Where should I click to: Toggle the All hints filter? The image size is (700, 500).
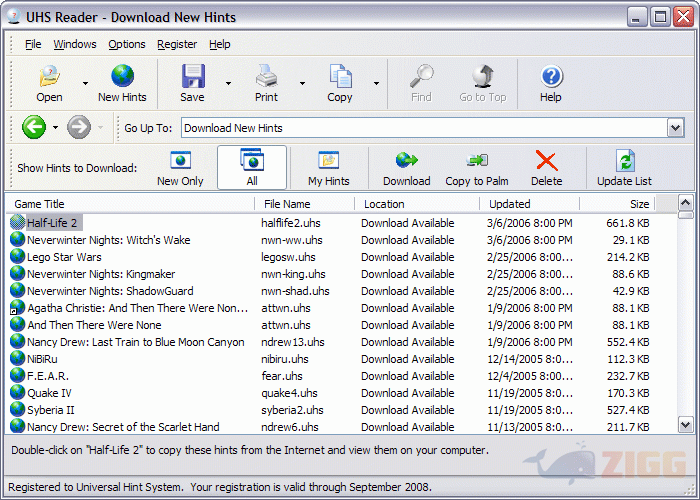(x=252, y=167)
